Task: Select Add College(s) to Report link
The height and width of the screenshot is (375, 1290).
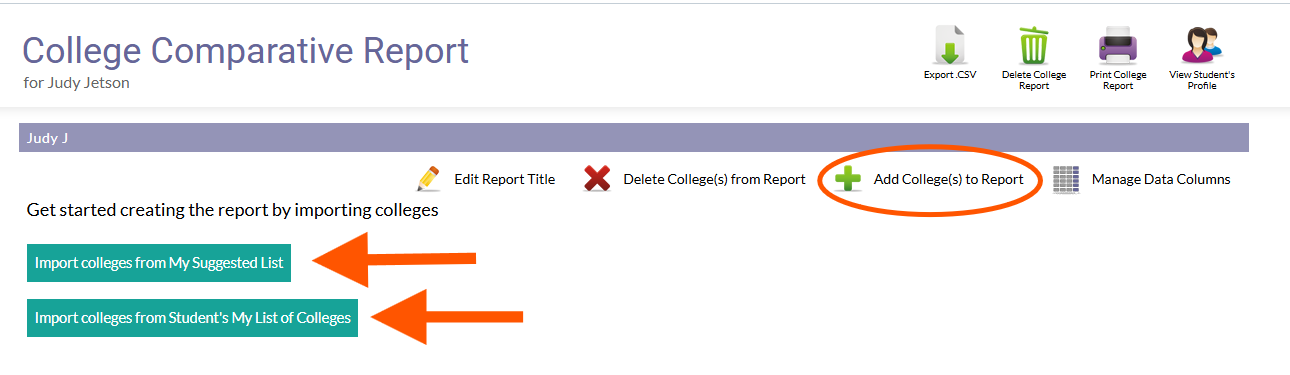Action: tap(948, 180)
